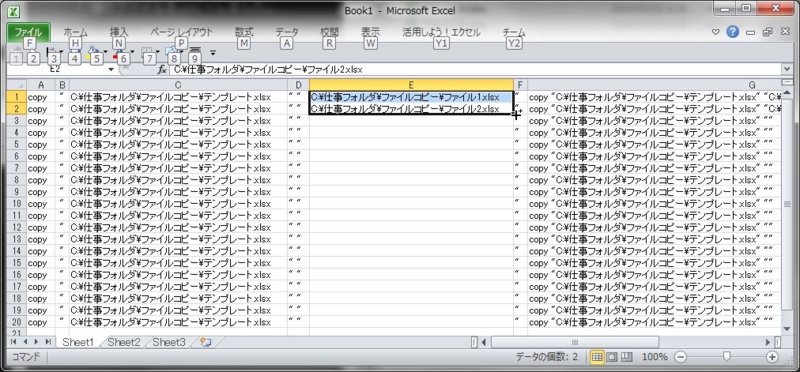
Task: Open the データ ribbon tab
Action: (287, 32)
